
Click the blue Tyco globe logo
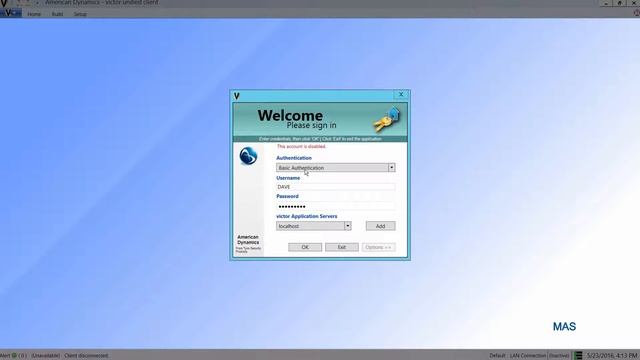tap(248, 156)
